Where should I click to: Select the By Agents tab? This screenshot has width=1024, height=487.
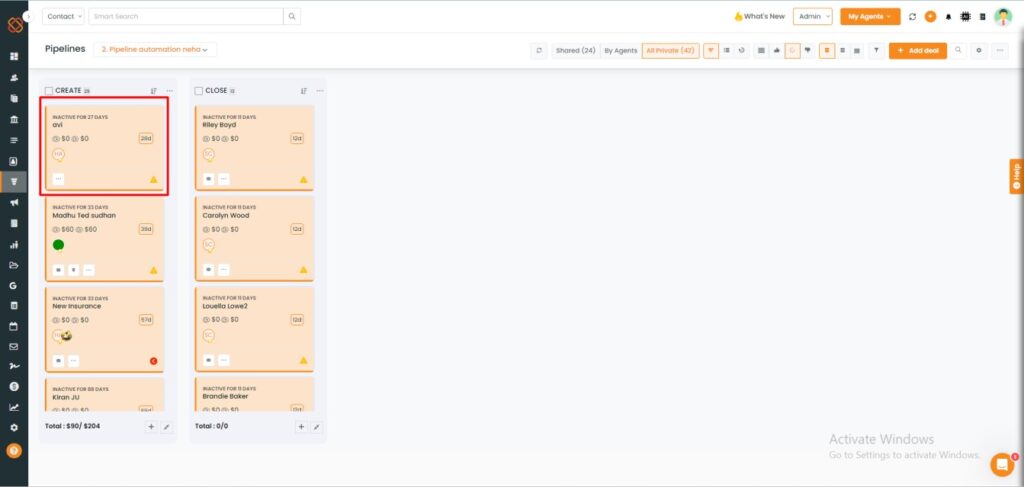tap(620, 50)
